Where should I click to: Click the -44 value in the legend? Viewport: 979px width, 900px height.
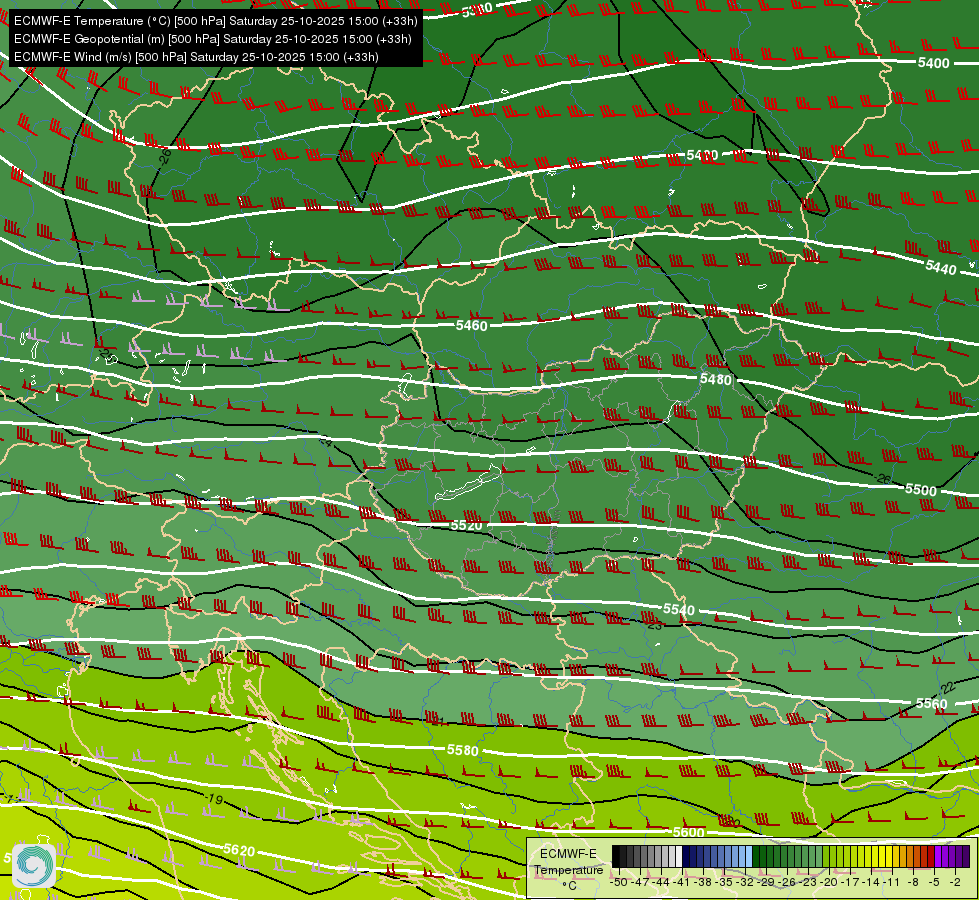pos(661,882)
